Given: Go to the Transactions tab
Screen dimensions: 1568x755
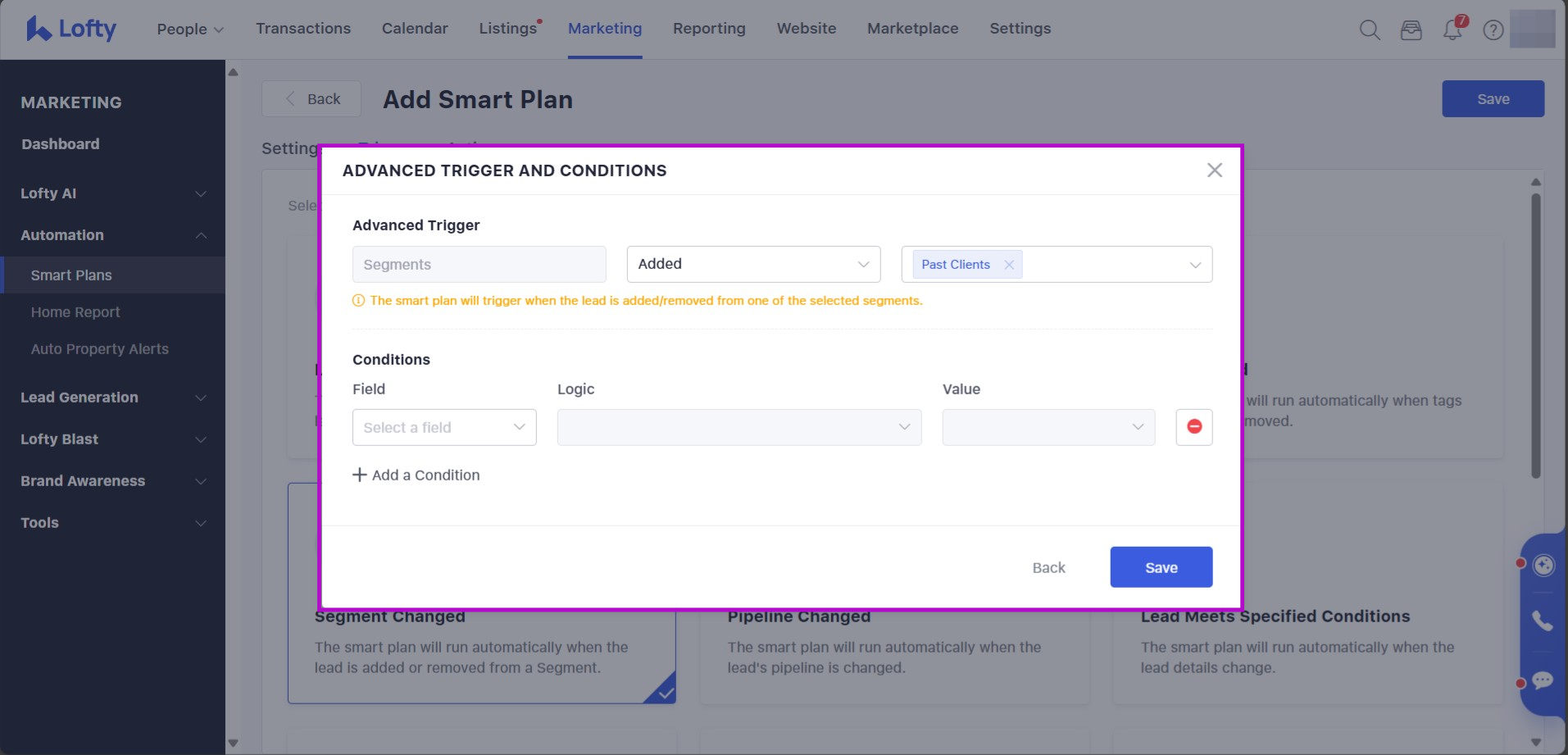Looking at the screenshot, I should (x=303, y=29).
